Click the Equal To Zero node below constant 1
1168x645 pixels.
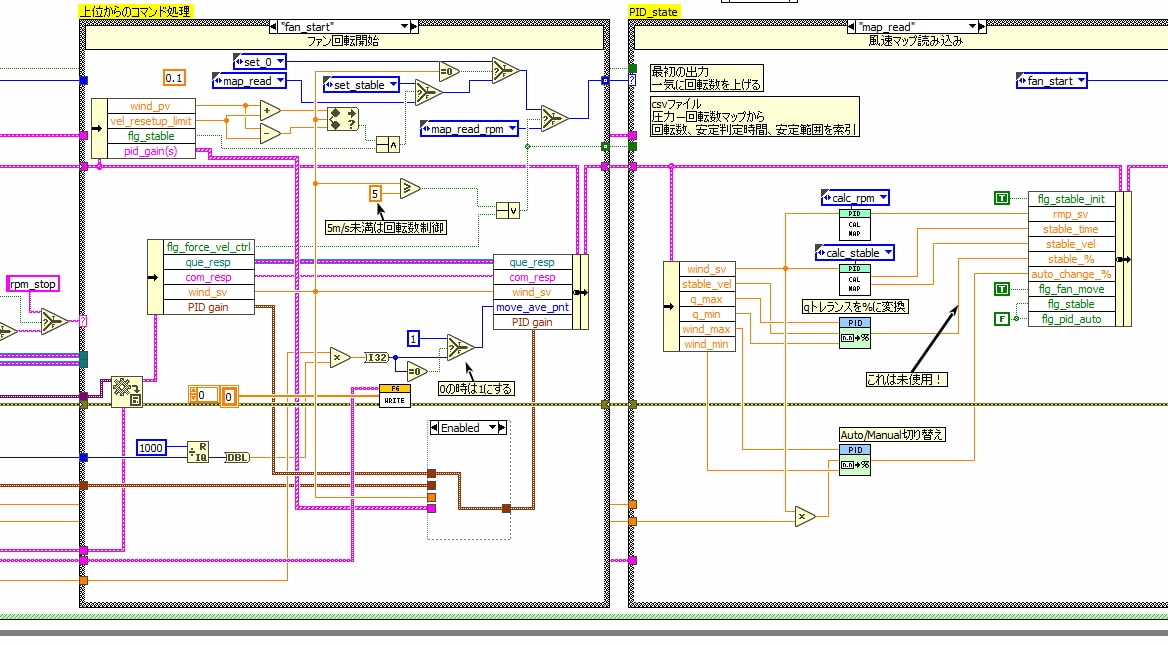click(x=416, y=371)
